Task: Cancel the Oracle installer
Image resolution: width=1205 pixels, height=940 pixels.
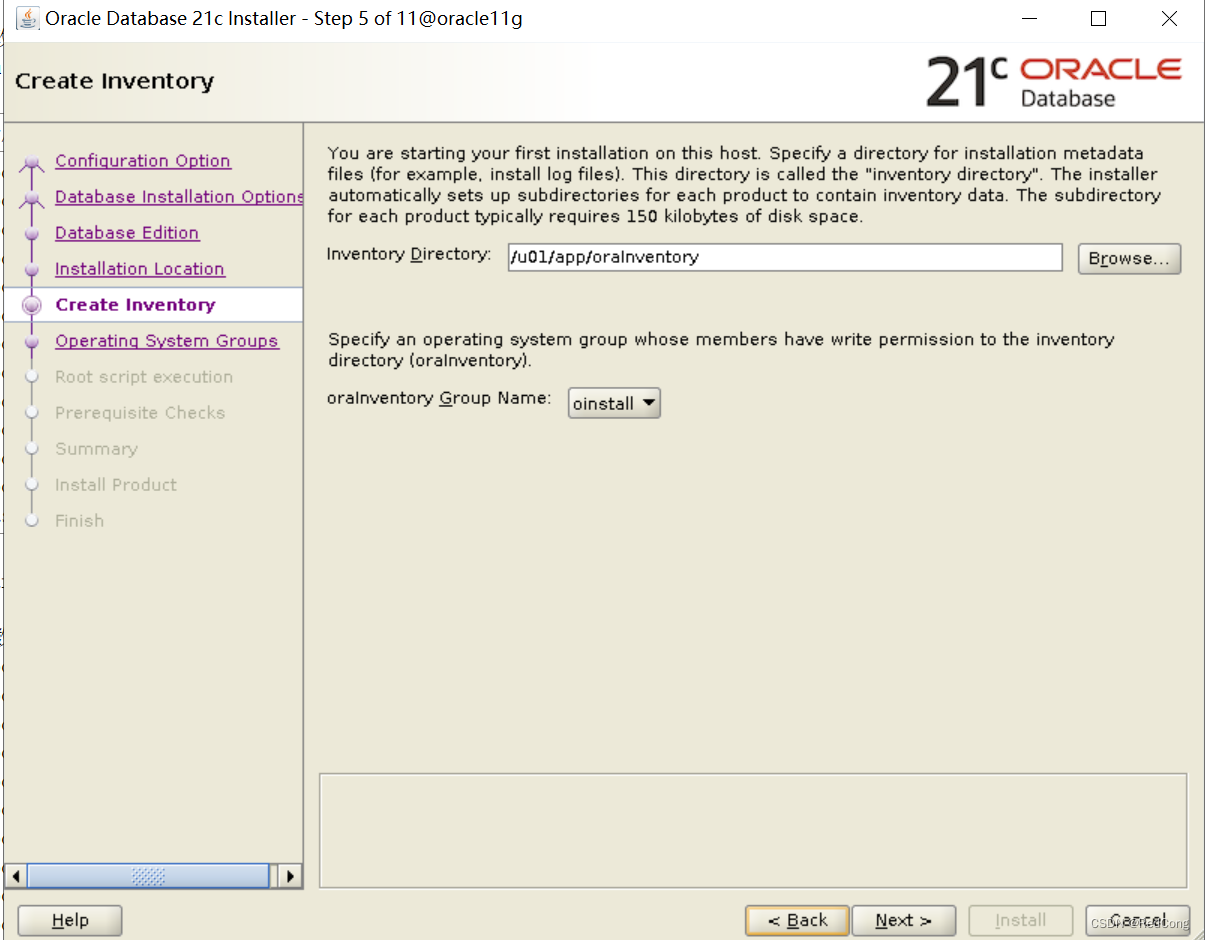Action: pyautogui.click(x=1137, y=920)
